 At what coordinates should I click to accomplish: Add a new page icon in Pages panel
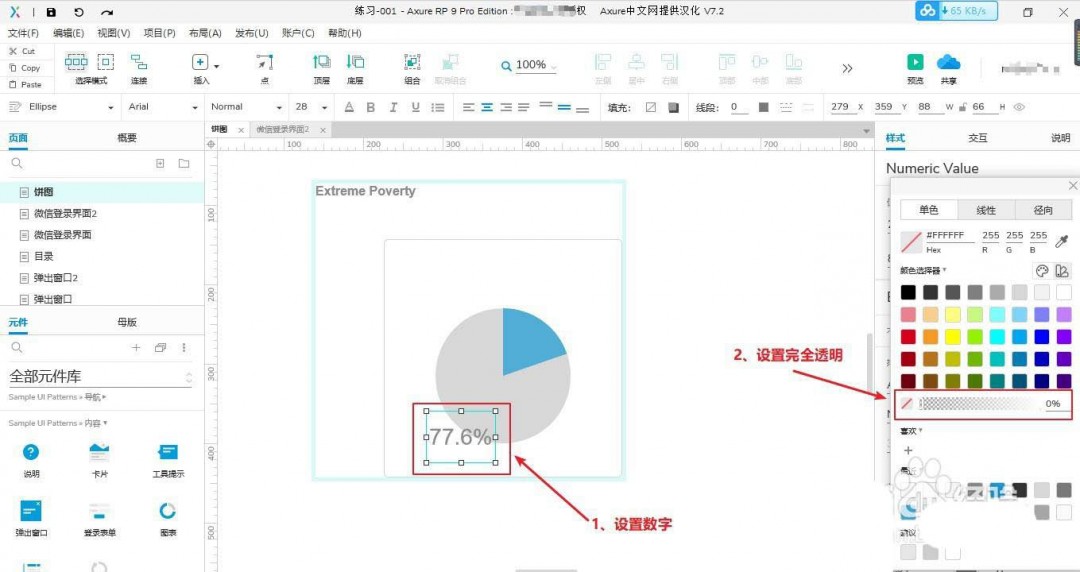[160, 163]
